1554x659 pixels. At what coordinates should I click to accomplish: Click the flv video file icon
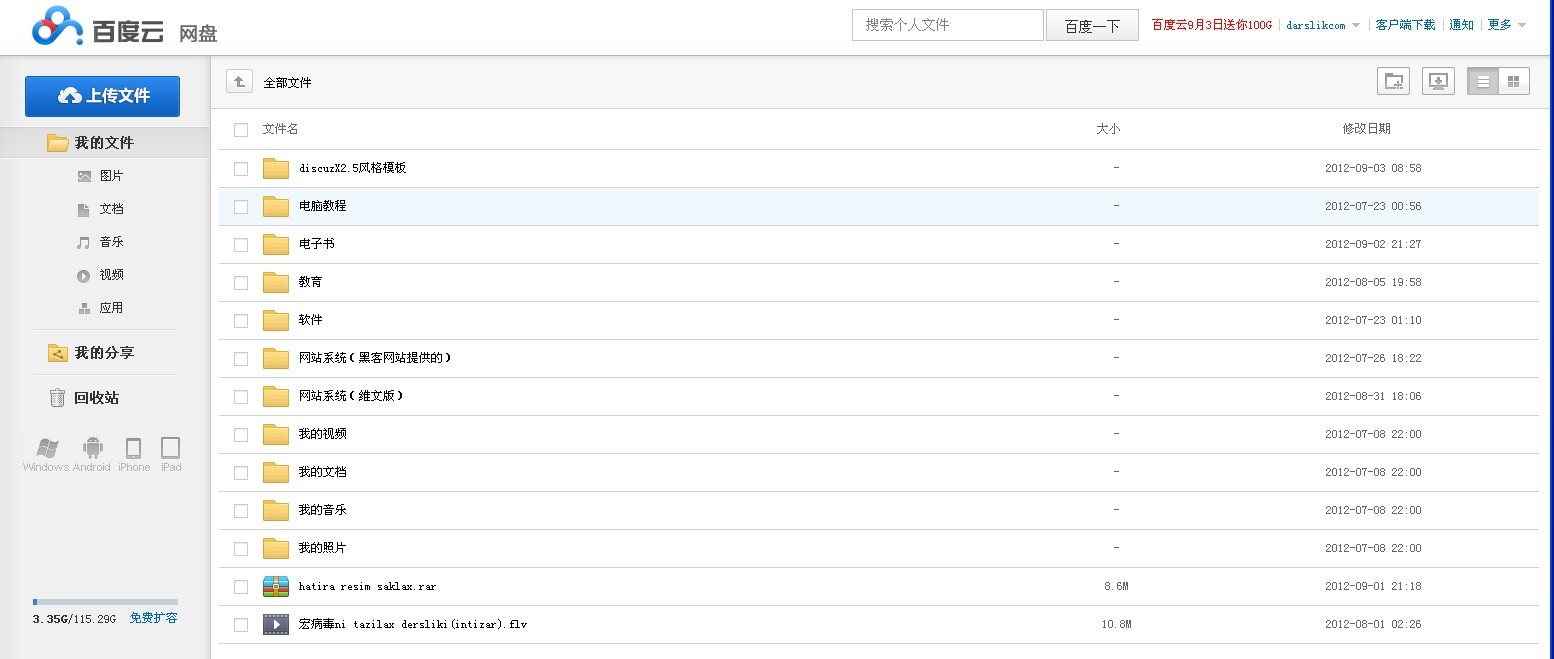(276, 624)
